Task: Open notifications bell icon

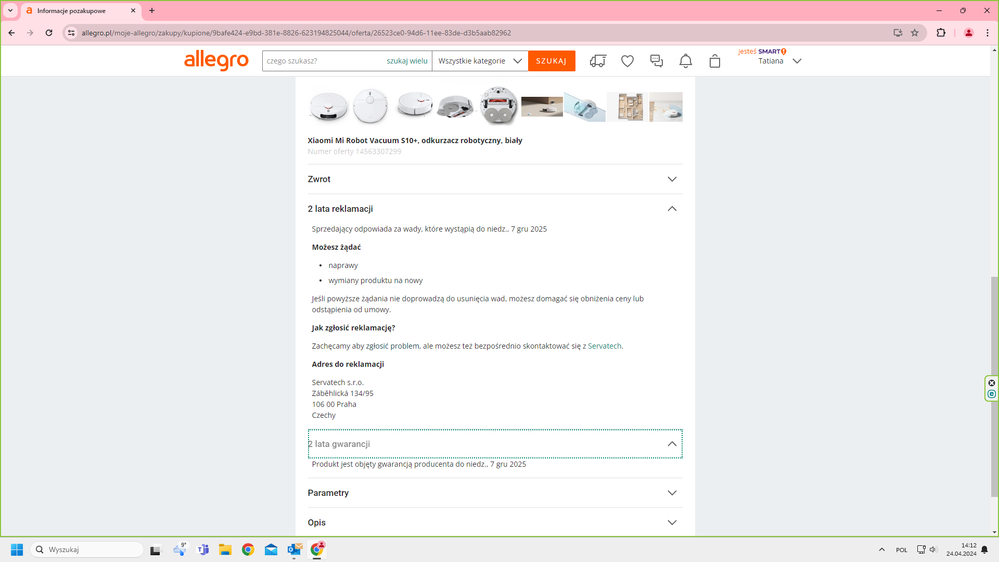Action: tap(686, 61)
